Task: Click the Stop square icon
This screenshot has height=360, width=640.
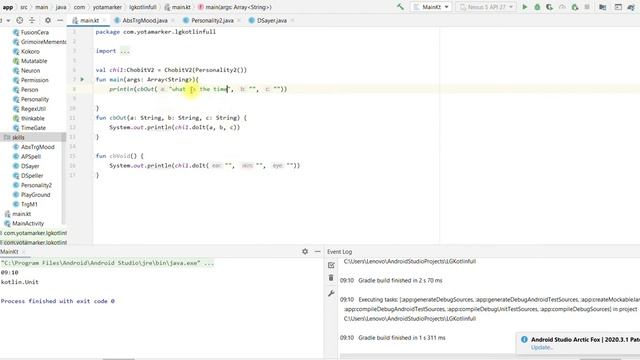Action: [x=587, y=7]
